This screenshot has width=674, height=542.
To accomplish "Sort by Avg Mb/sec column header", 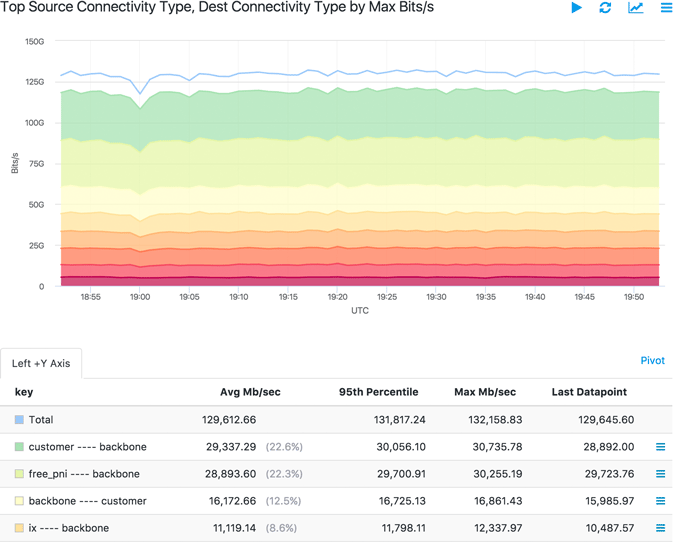I will point(250,392).
